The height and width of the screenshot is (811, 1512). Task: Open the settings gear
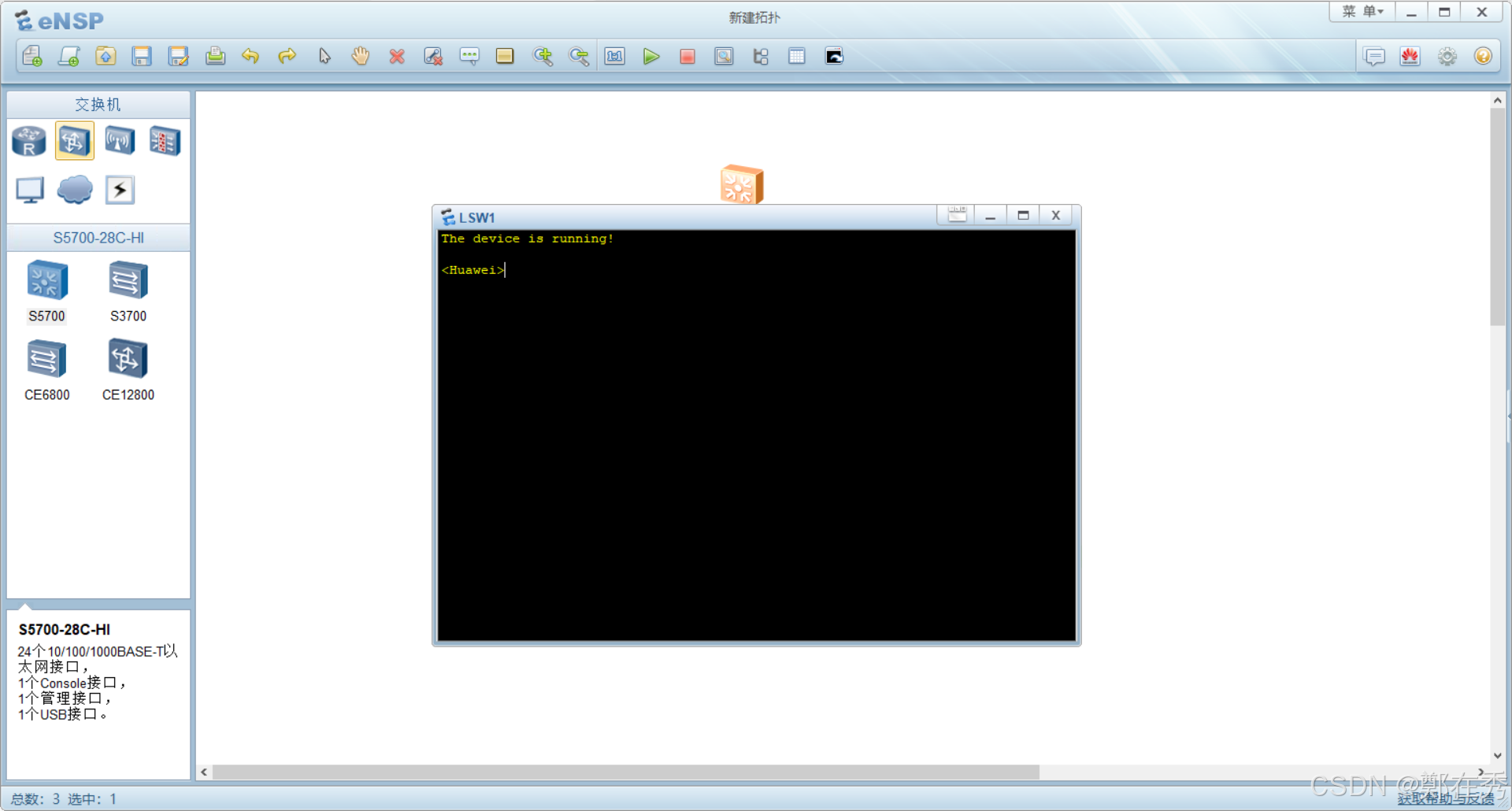pos(1447,57)
